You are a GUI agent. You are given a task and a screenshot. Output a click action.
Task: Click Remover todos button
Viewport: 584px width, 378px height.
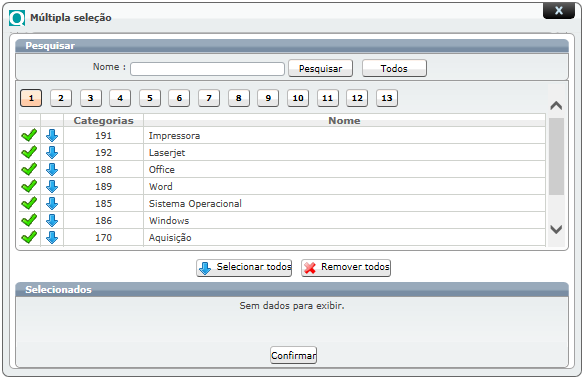tap(346, 268)
